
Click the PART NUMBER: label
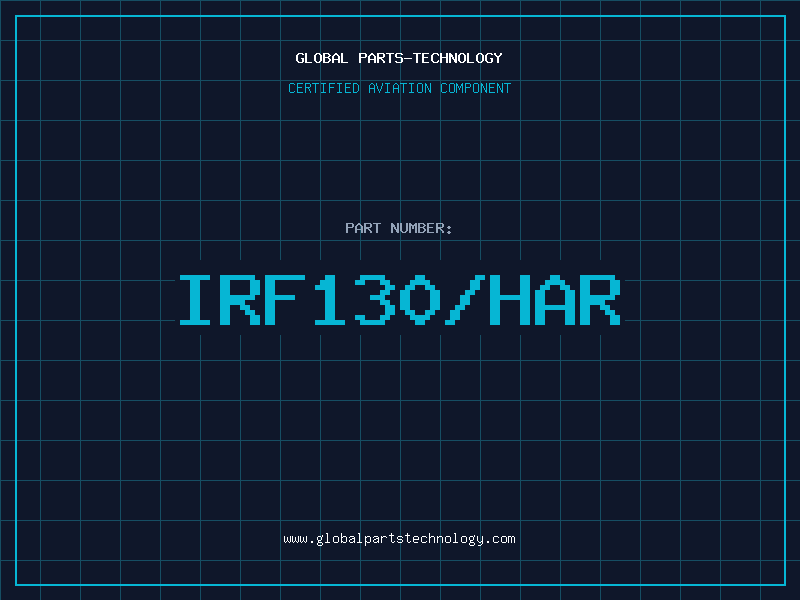399,228
